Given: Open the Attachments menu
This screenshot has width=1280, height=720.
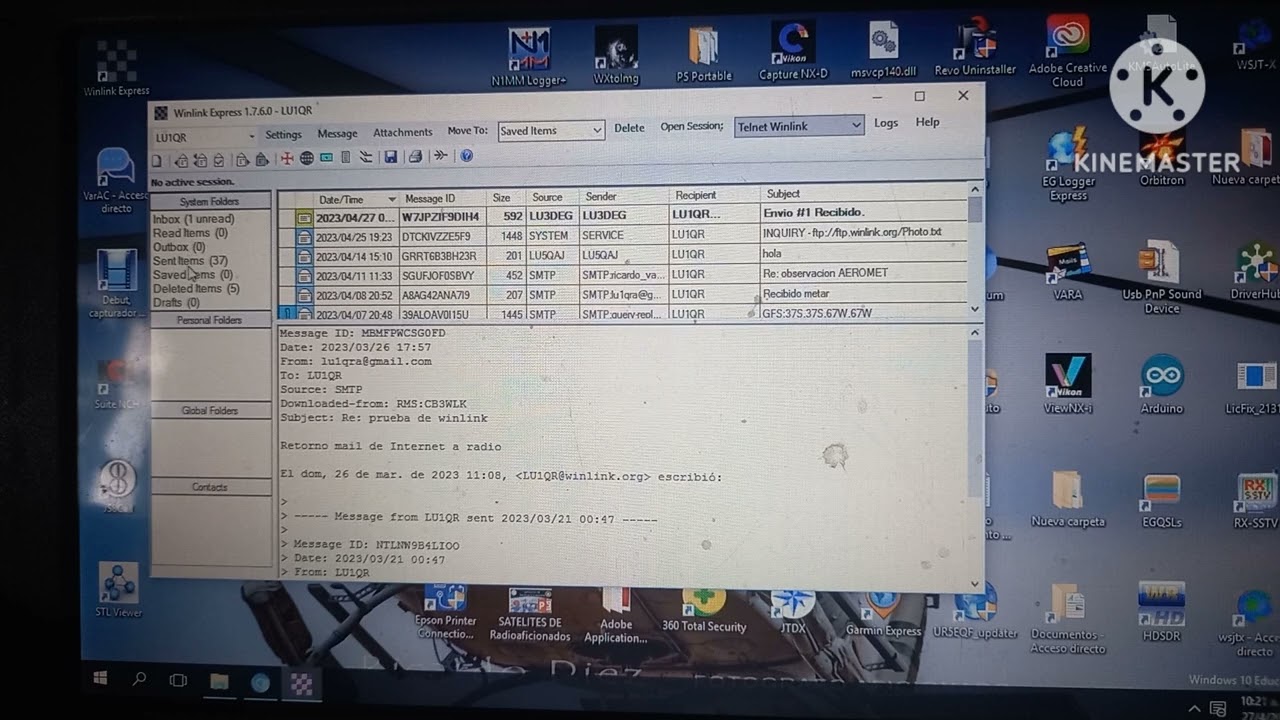Looking at the screenshot, I should pos(402,132).
